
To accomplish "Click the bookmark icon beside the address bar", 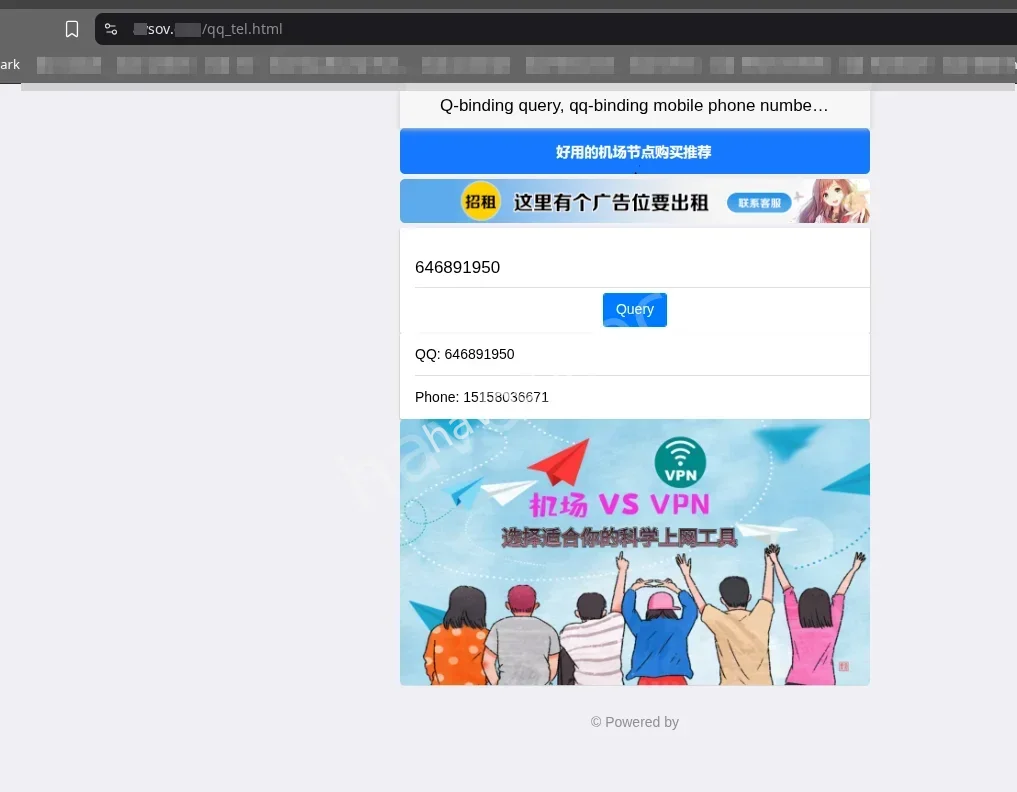I will pos(72,29).
